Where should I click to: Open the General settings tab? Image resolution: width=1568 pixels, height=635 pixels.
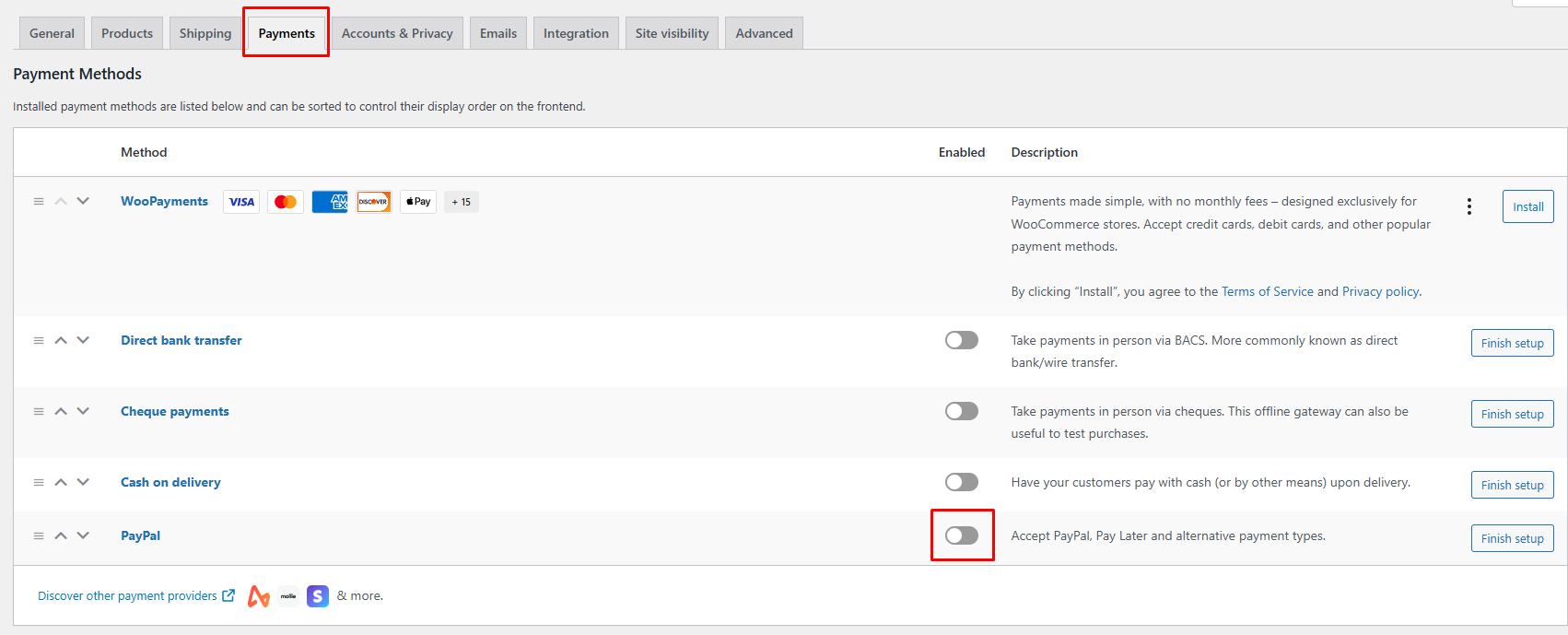tap(52, 33)
